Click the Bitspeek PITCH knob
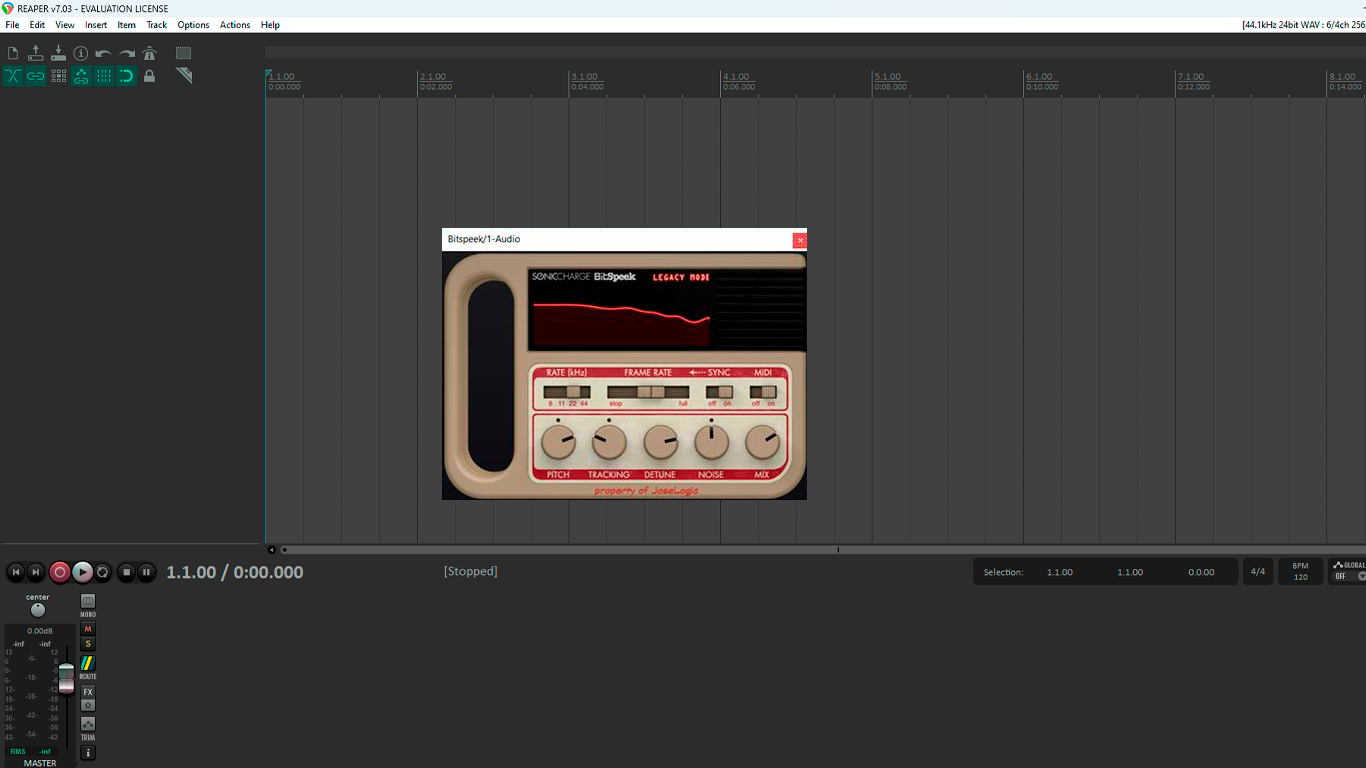This screenshot has width=1366, height=768. coord(557,442)
